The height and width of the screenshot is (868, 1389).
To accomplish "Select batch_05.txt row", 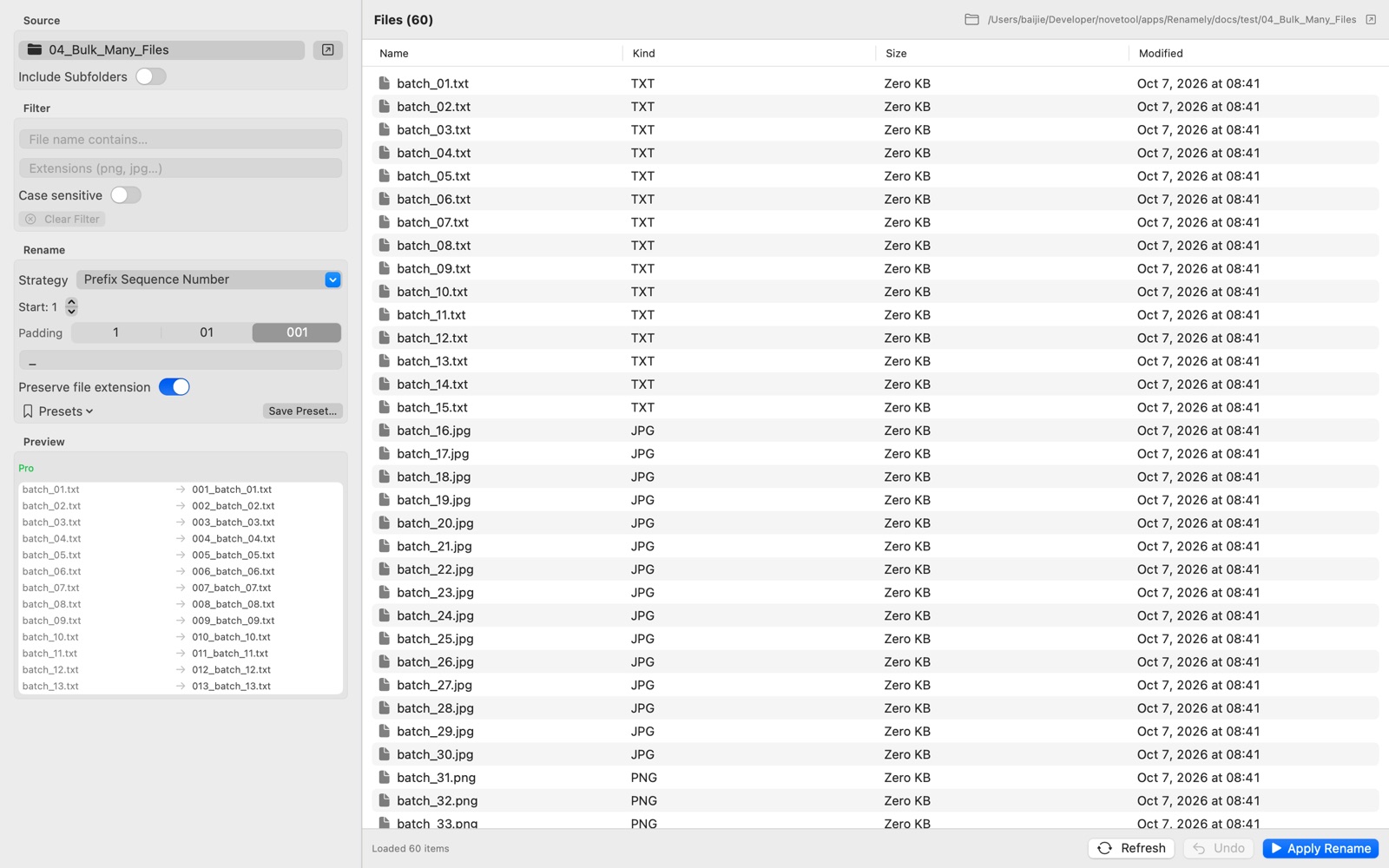I will click(875, 176).
